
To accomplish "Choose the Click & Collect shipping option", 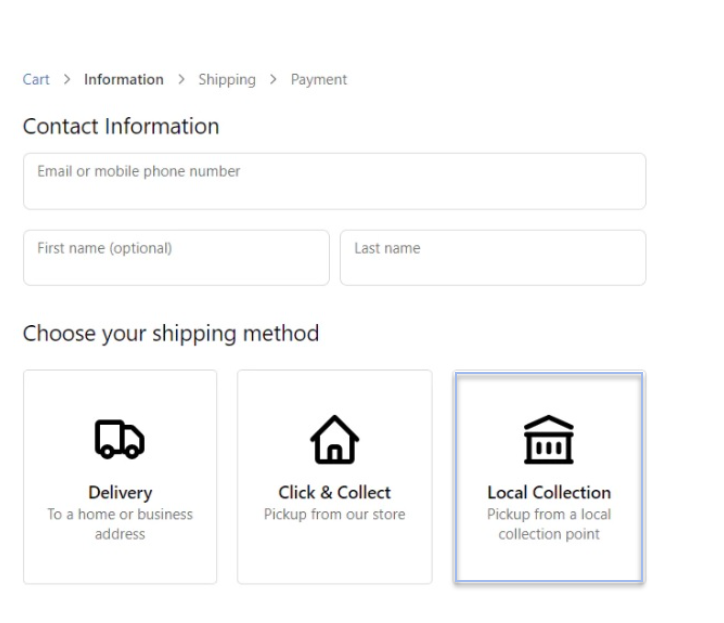I will pos(334,477).
